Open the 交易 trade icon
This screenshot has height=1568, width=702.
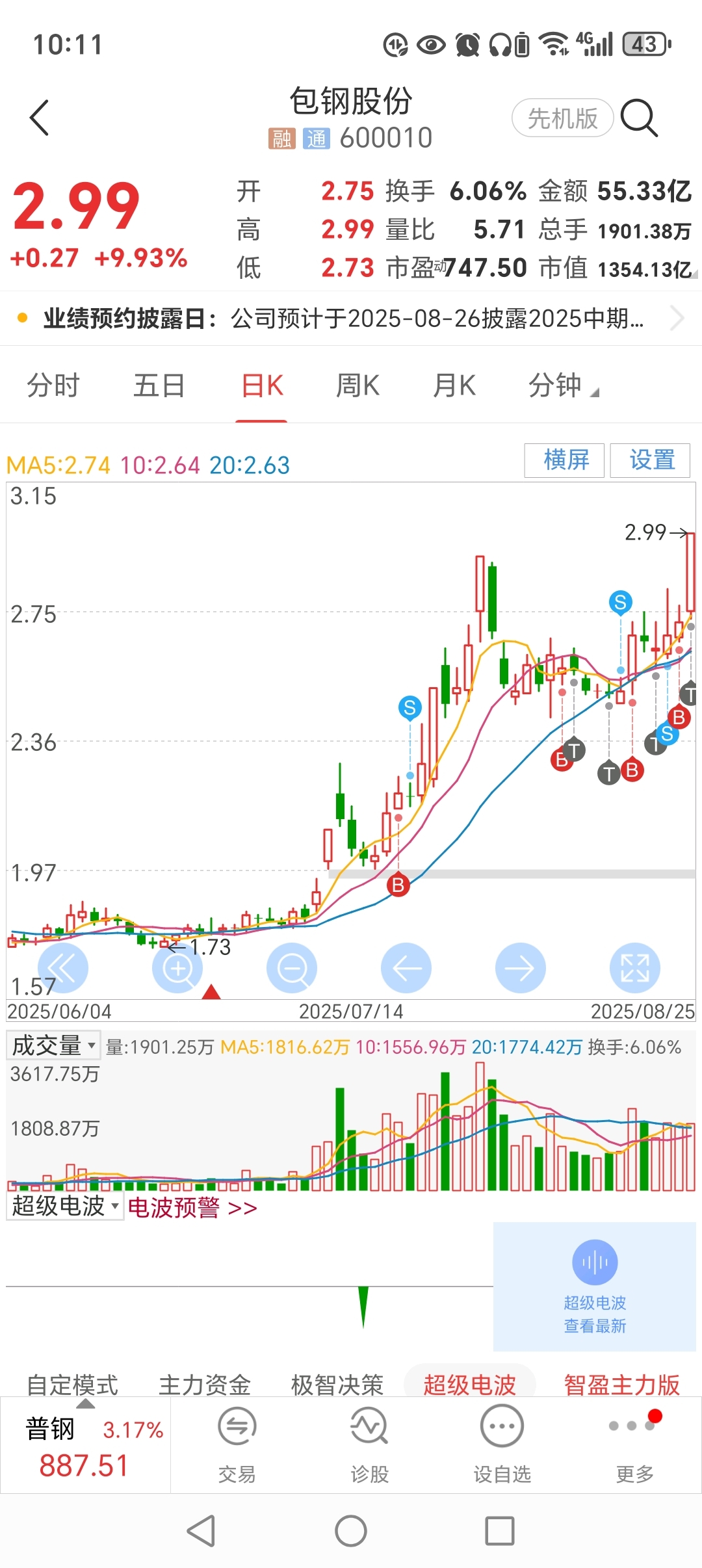[x=237, y=1427]
